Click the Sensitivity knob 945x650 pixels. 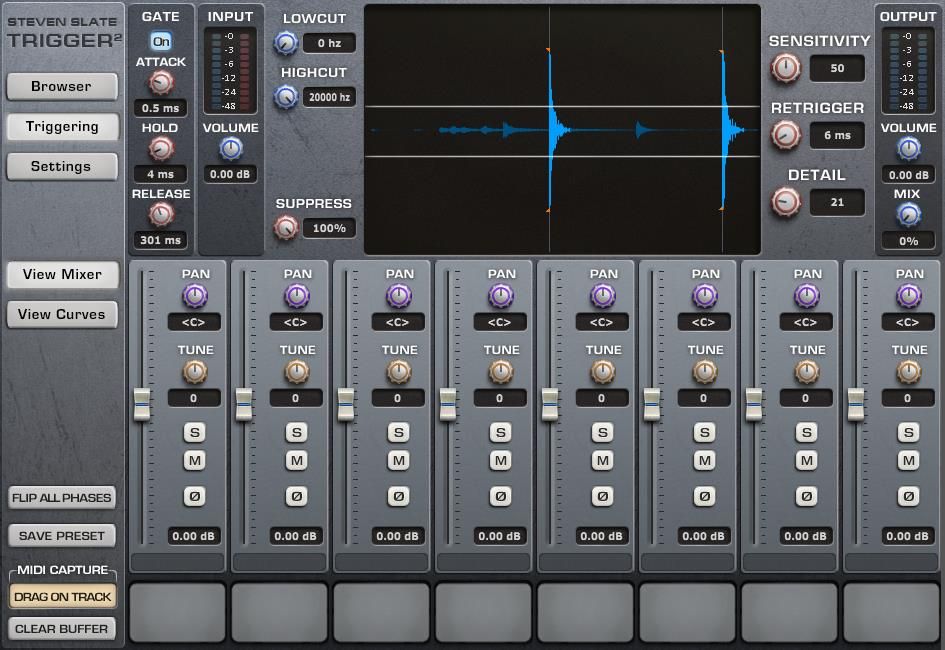pyautogui.click(x=786, y=68)
